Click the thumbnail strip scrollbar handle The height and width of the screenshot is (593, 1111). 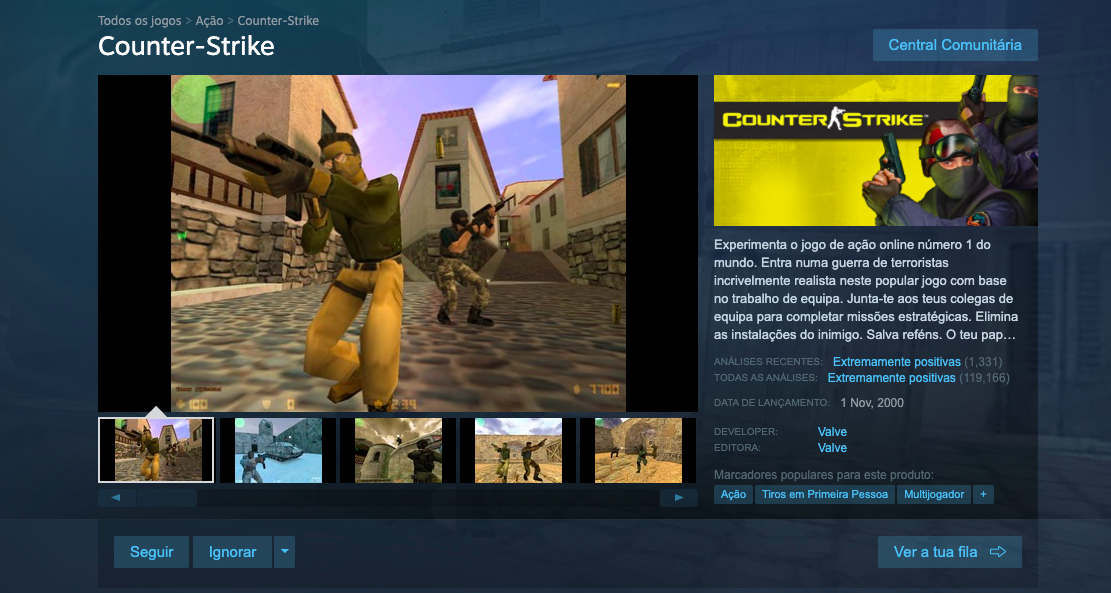coord(167,497)
